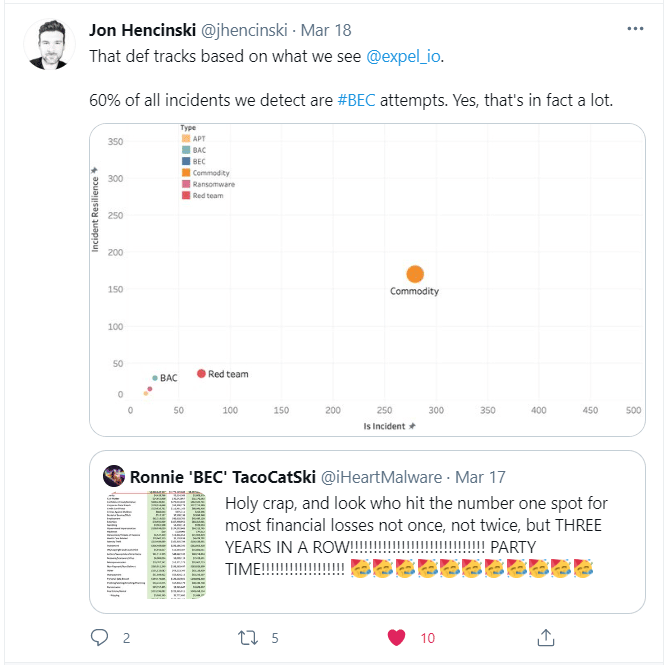Viewport: 664px width, 665px height.
Task: Click the Ransomware pink legend swatch
Action: pos(186,185)
